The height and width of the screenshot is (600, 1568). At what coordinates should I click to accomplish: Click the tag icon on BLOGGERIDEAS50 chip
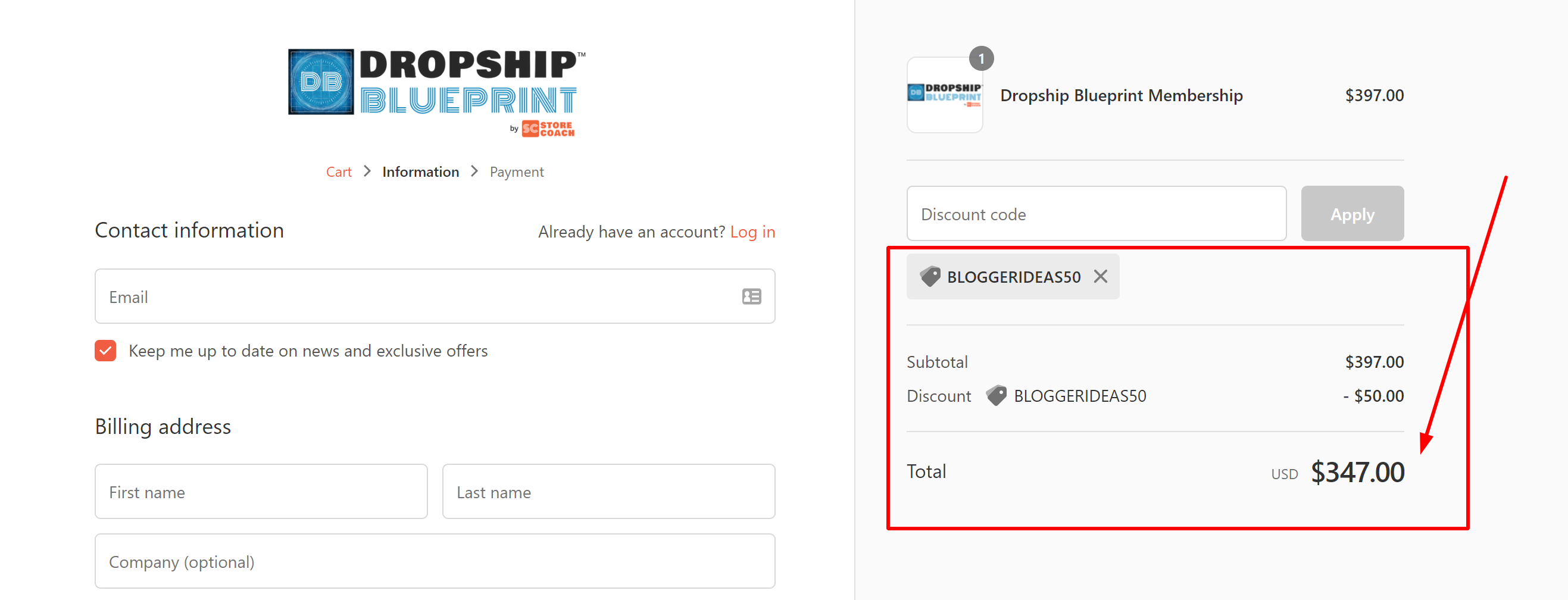pos(930,276)
